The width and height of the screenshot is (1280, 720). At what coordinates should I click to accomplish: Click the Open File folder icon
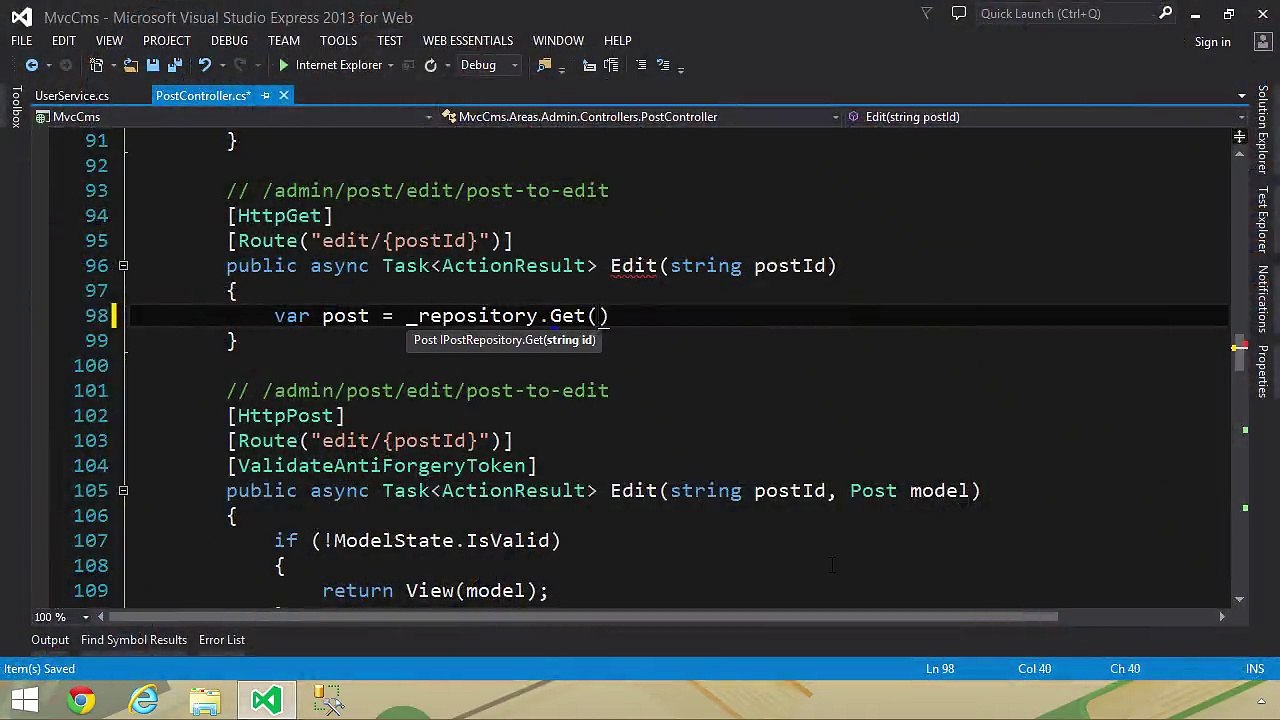pos(130,65)
